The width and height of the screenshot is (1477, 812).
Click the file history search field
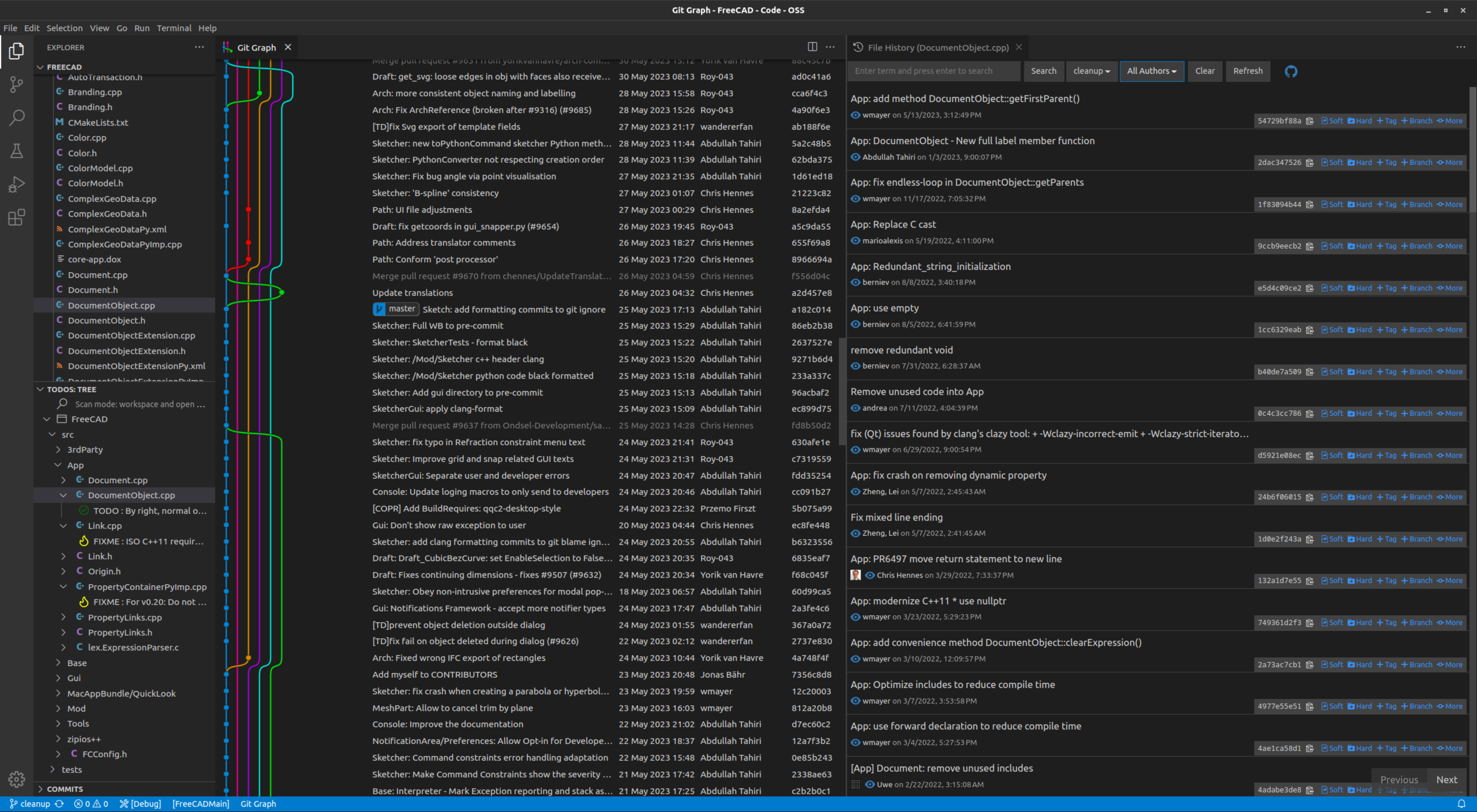[934, 71]
